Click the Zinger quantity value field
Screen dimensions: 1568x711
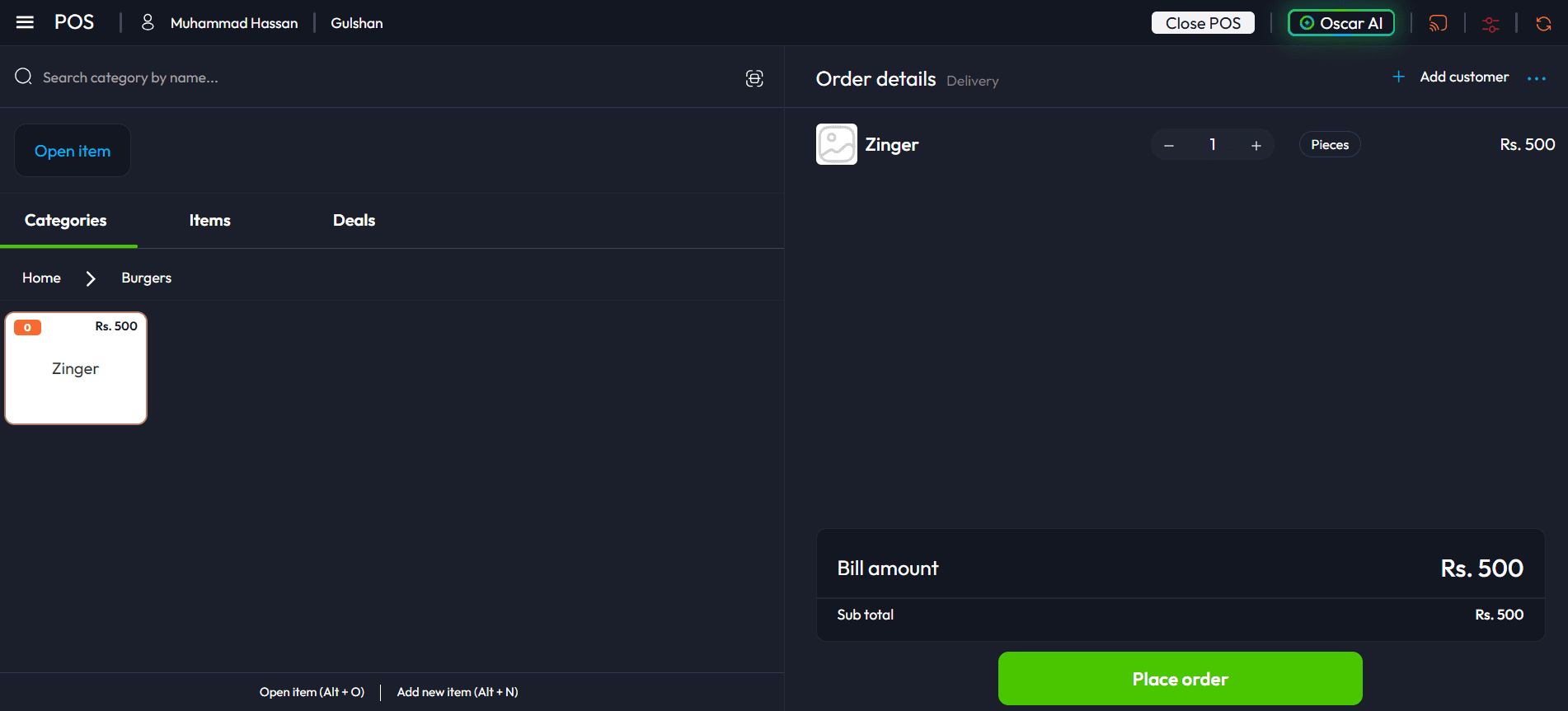coord(1212,144)
